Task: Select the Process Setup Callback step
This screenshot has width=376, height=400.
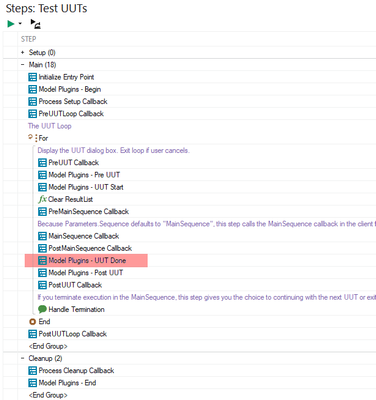Action: click(73, 101)
